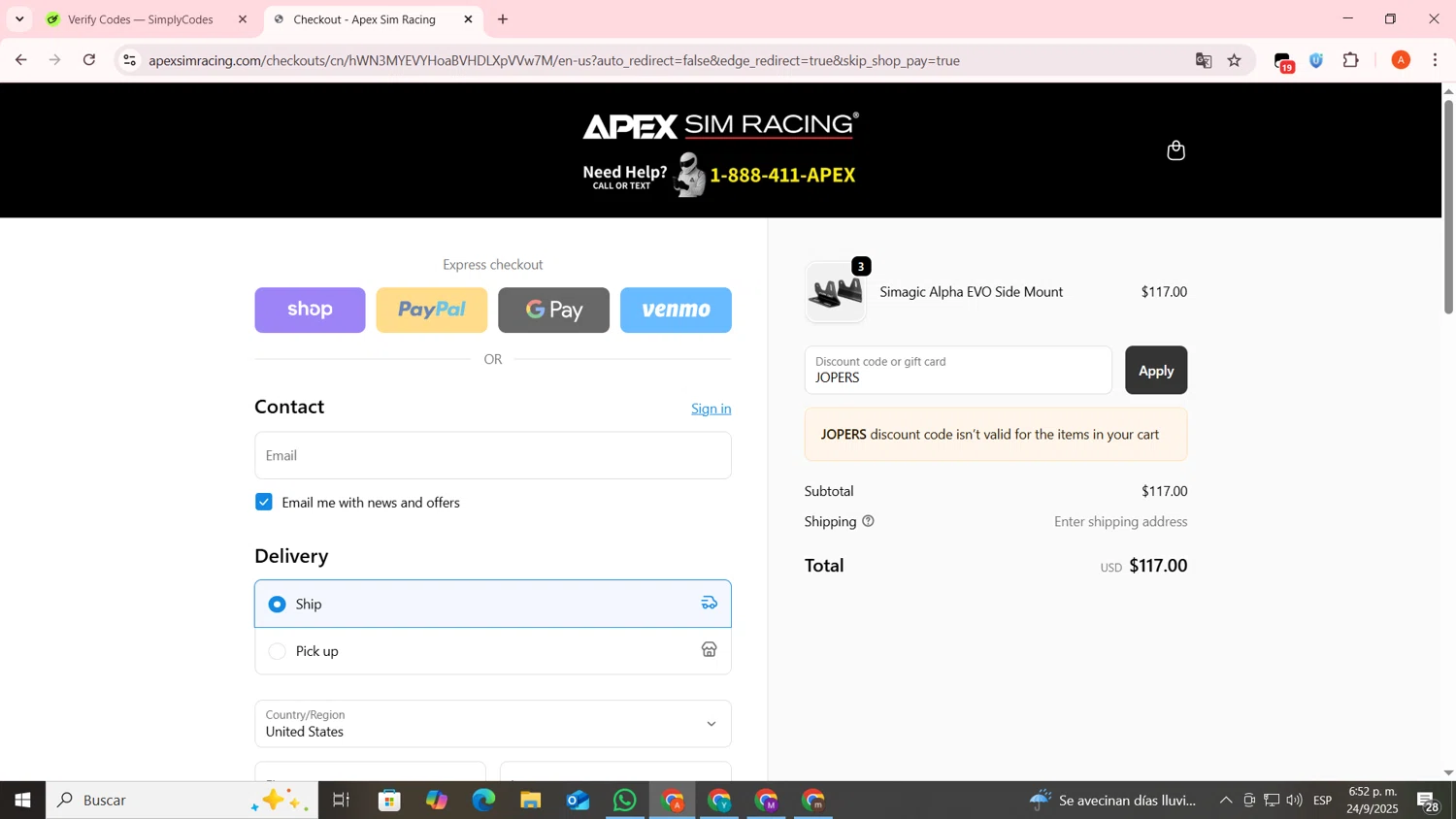Open the tab search dropdown arrow

[x=19, y=19]
